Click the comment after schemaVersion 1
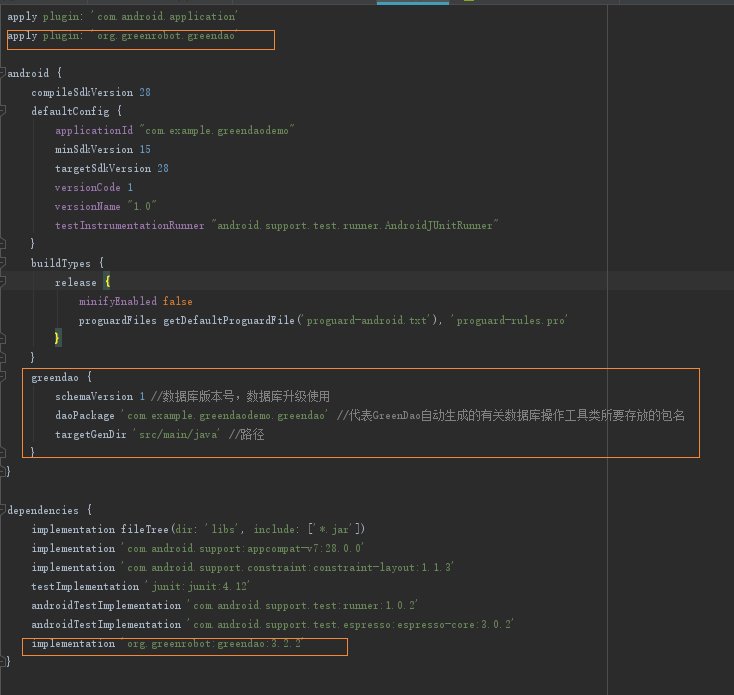This screenshot has height=695, width=734. (240, 396)
